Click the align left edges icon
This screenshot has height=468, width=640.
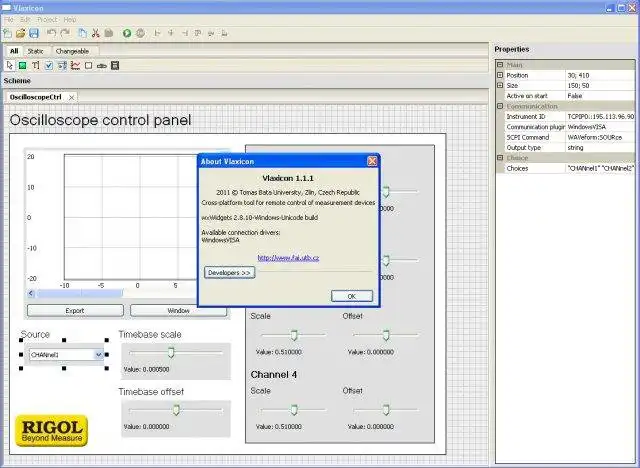click(x=158, y=33)
